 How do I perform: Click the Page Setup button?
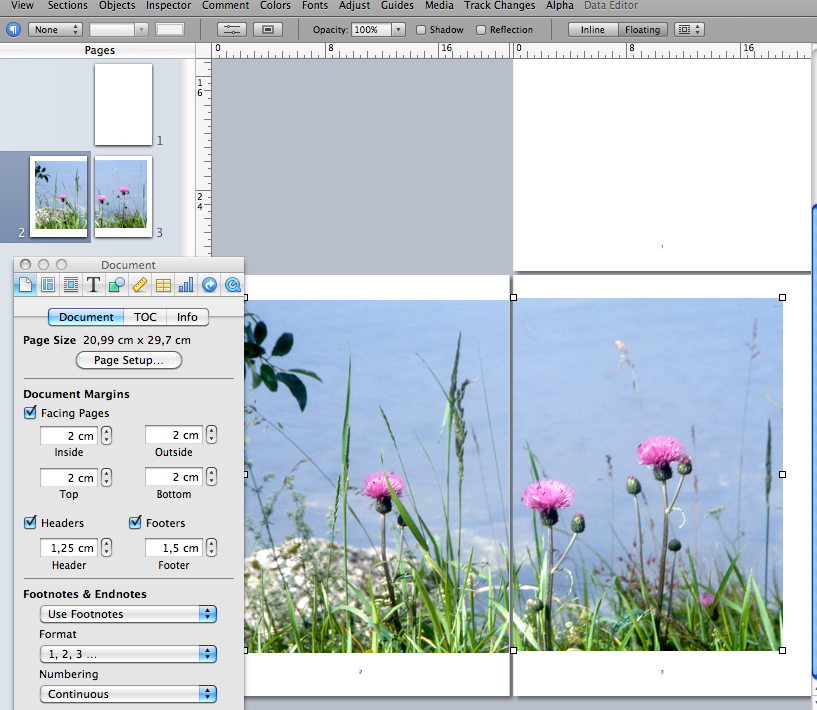tap(129, 360)
